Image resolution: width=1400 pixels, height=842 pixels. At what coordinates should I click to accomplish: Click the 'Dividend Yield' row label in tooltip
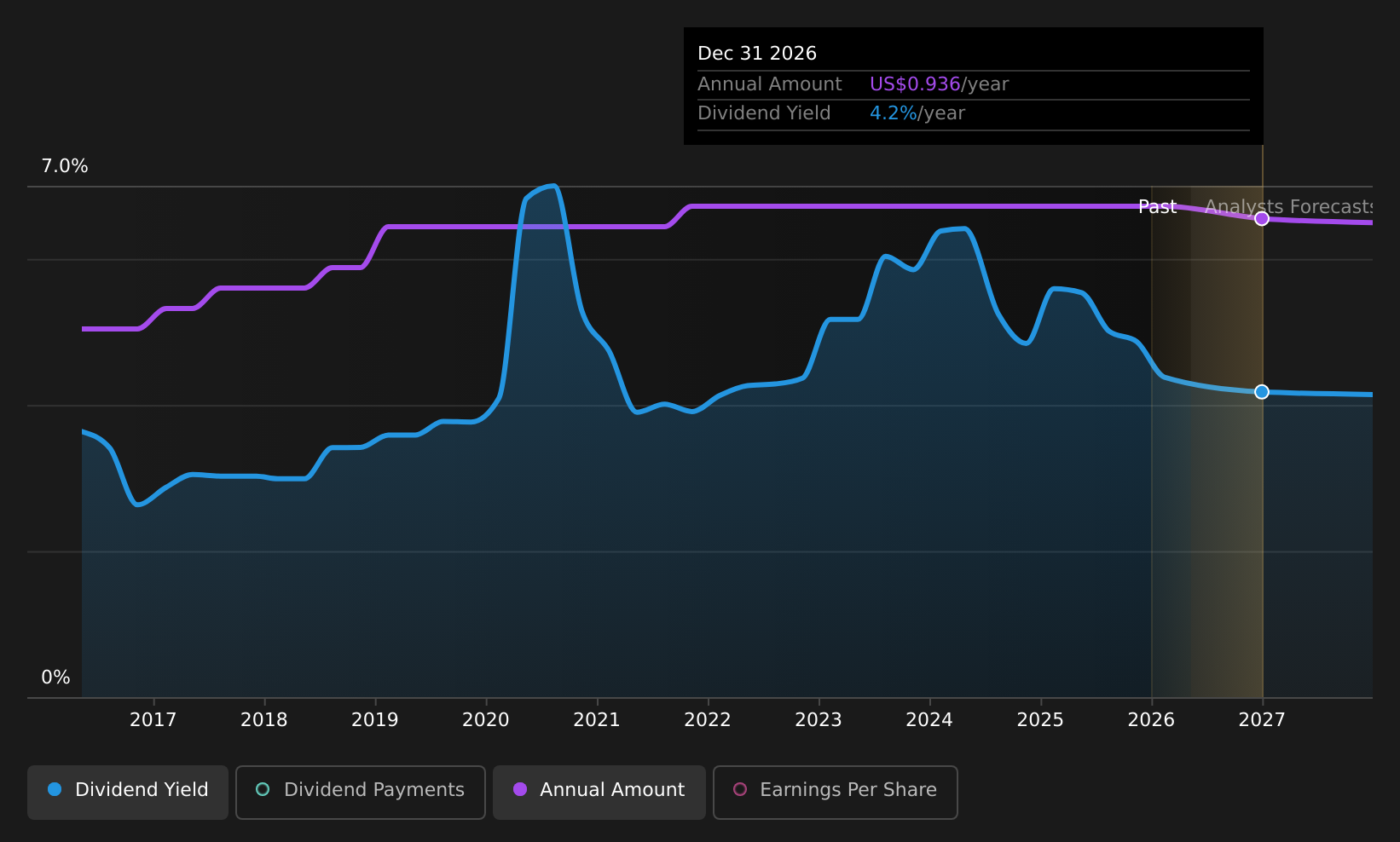[764, 113]
